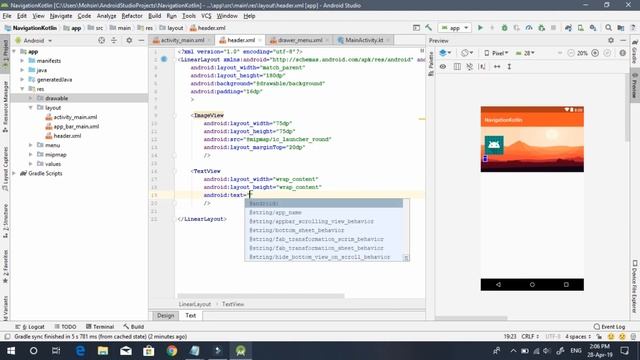
Task: Open the design surface layers dropdown
Action: (x=445, y=53)
